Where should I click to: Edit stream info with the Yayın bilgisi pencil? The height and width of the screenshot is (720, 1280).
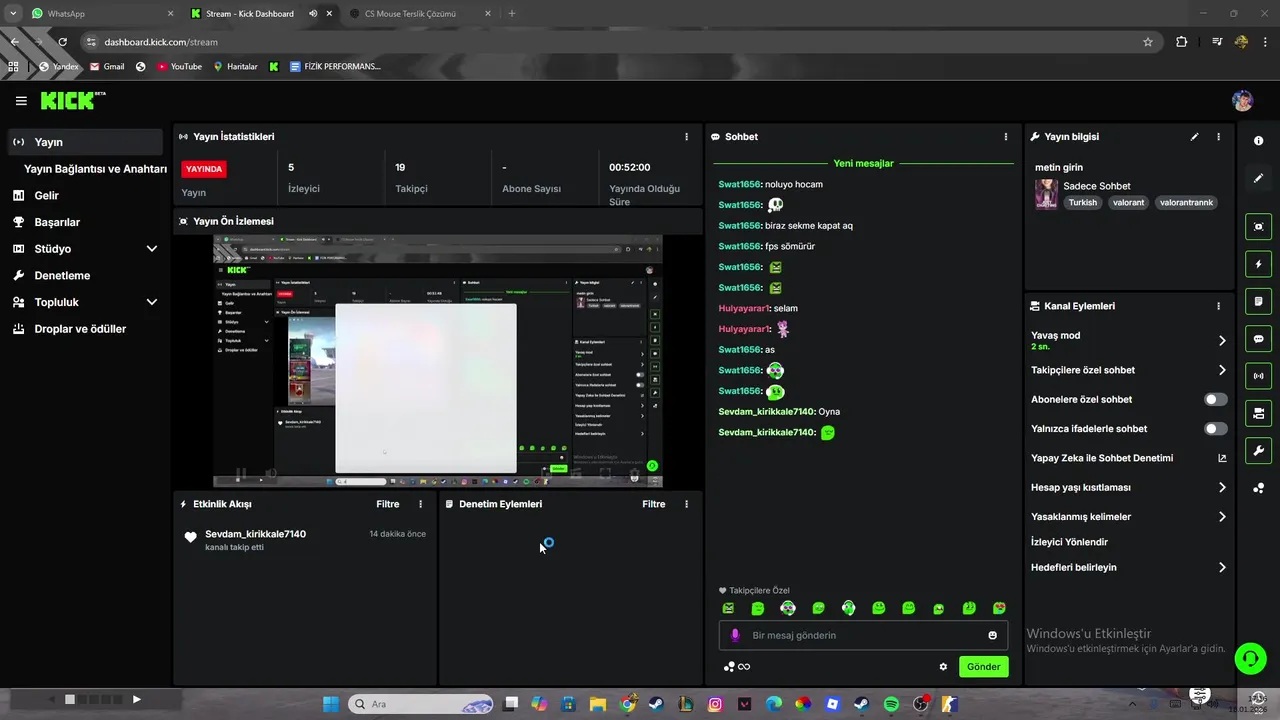pyautogui.click(x=1194, y=137)
